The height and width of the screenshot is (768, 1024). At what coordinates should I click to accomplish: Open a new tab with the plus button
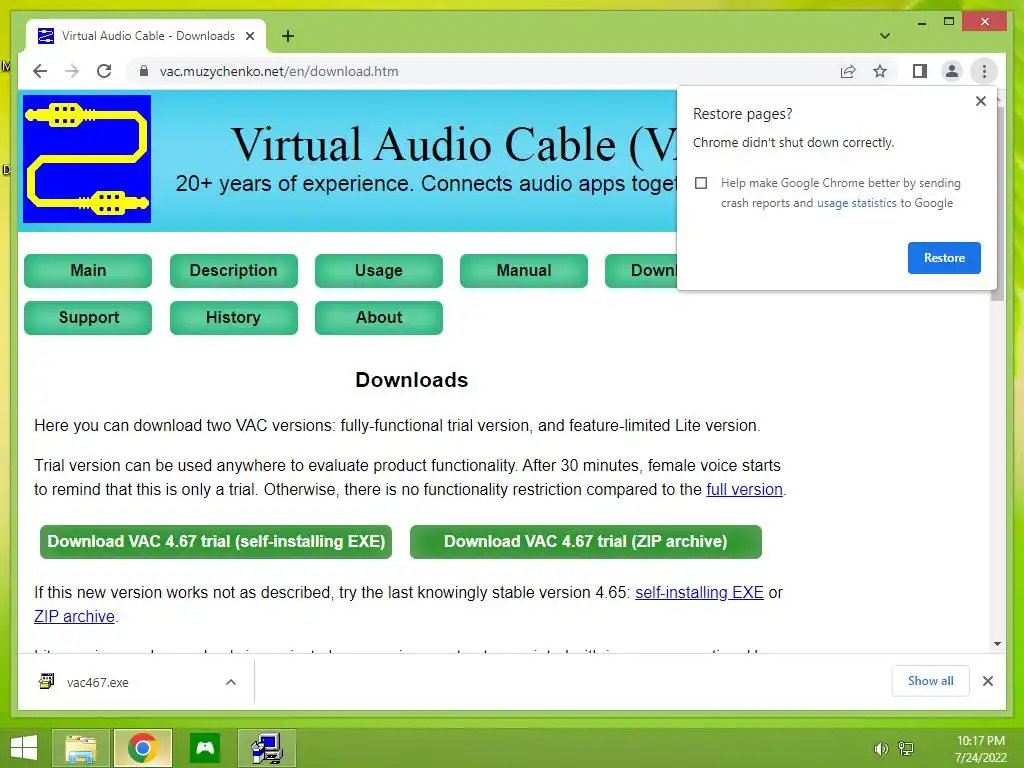(288, 36)
